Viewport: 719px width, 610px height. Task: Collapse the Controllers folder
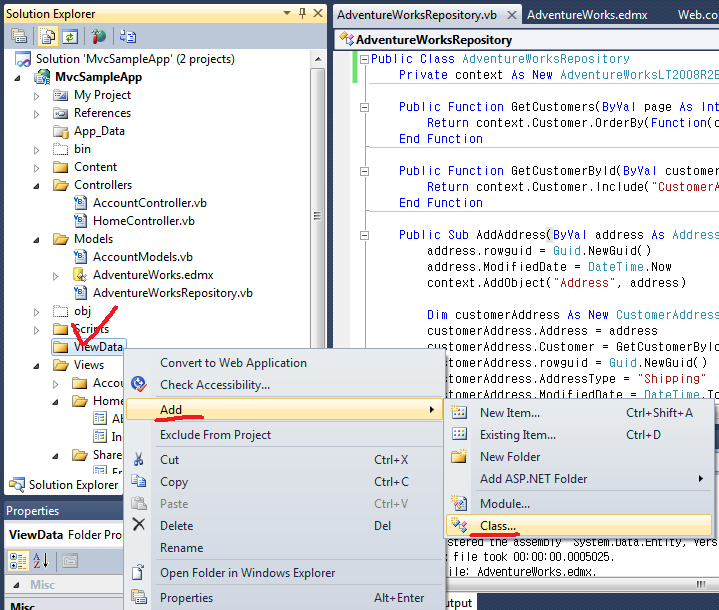37,186
